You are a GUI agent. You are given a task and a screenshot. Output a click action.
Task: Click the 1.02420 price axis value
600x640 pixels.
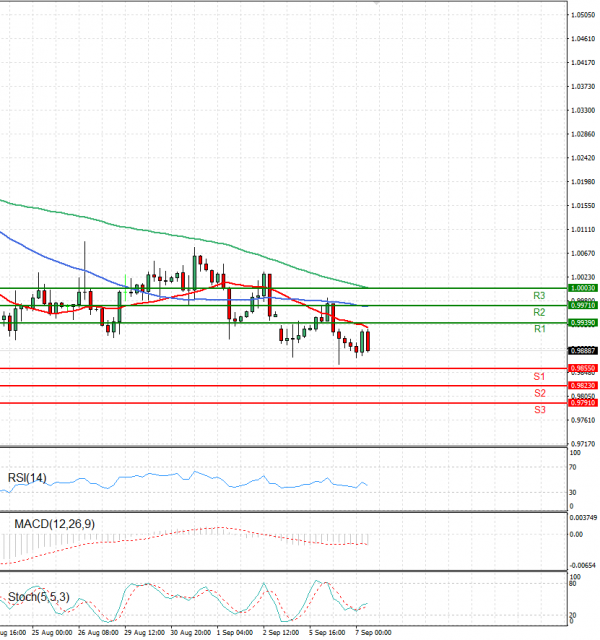[583, 158]
